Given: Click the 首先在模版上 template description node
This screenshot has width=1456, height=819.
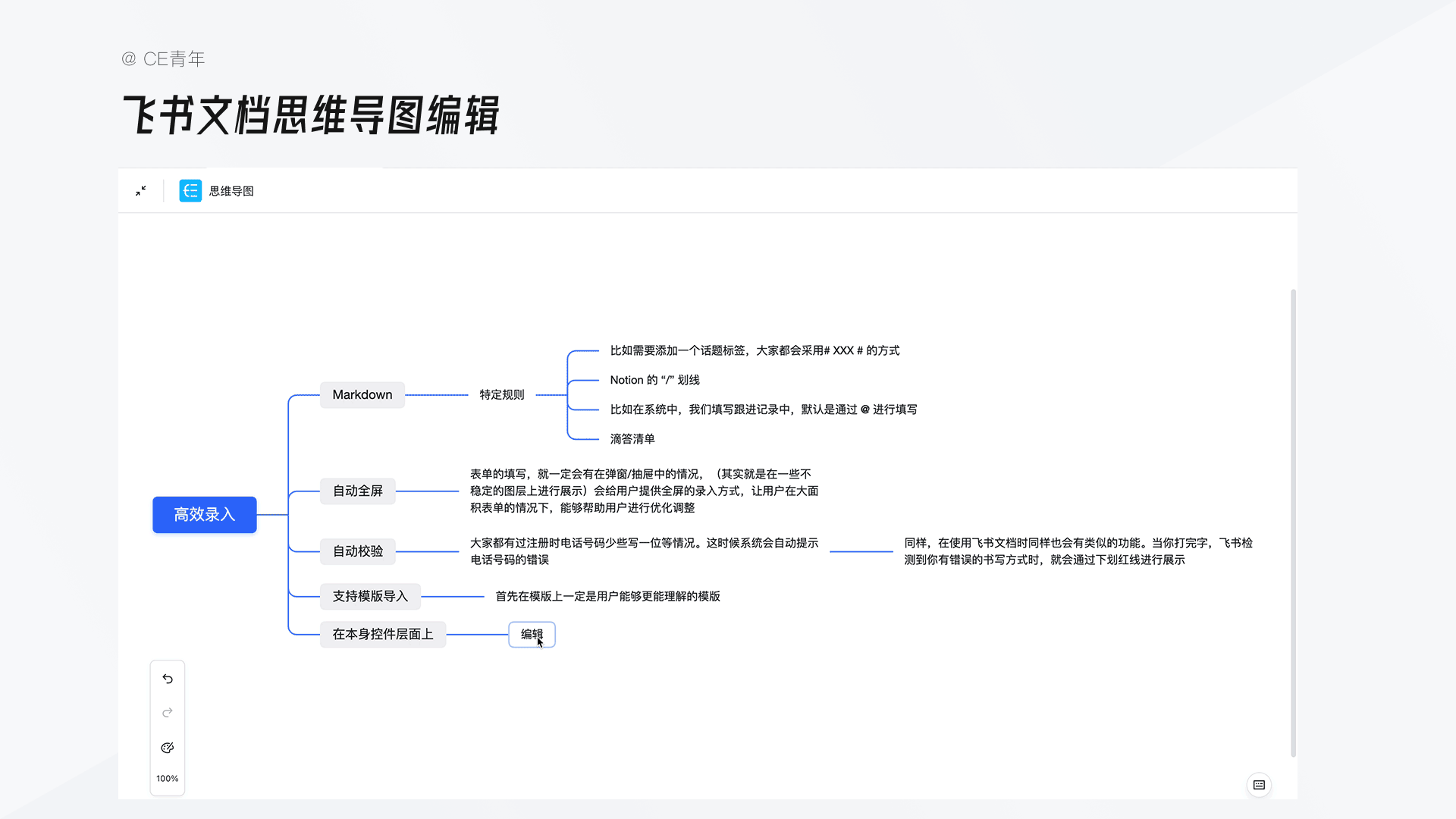Looking at the screenshot, I should coord(608,597).
